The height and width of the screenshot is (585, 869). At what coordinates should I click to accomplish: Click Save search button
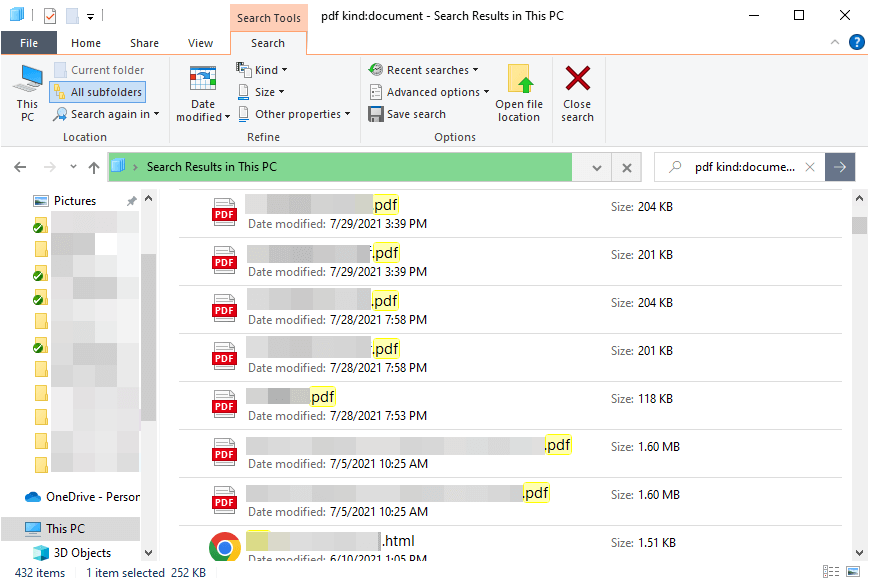tap(407, 114)
